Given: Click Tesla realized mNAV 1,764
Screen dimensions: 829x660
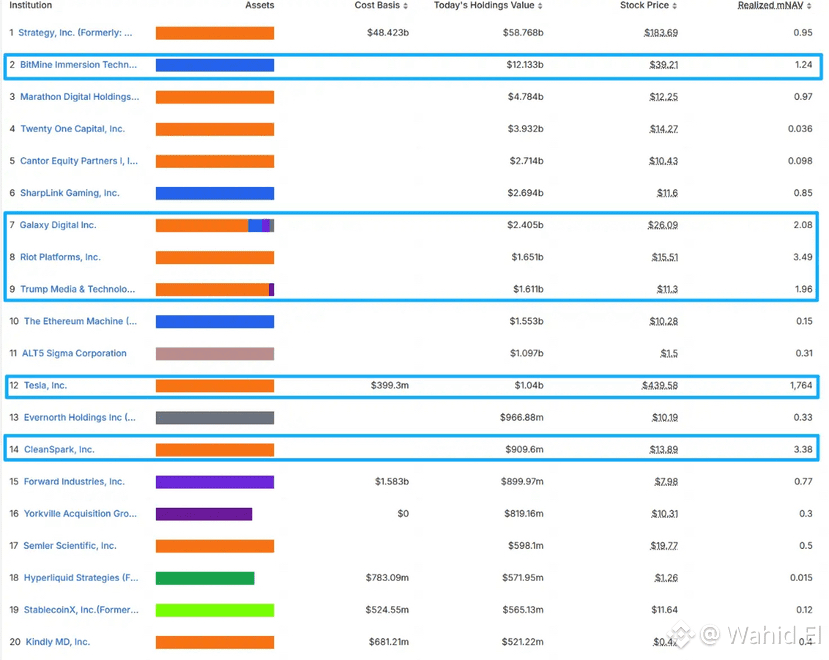Looking at the screenshot, I should (801, 386).
